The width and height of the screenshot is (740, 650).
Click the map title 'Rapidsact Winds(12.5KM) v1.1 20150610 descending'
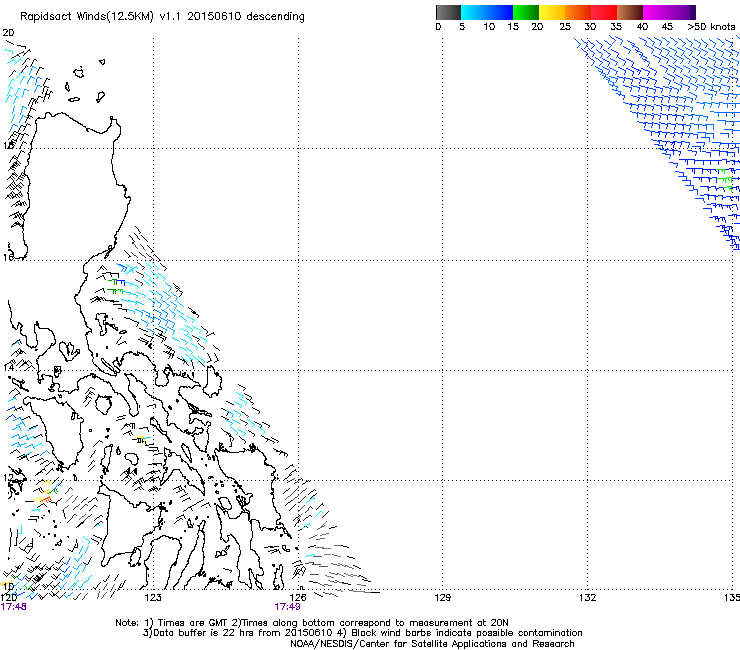(162, 17)
